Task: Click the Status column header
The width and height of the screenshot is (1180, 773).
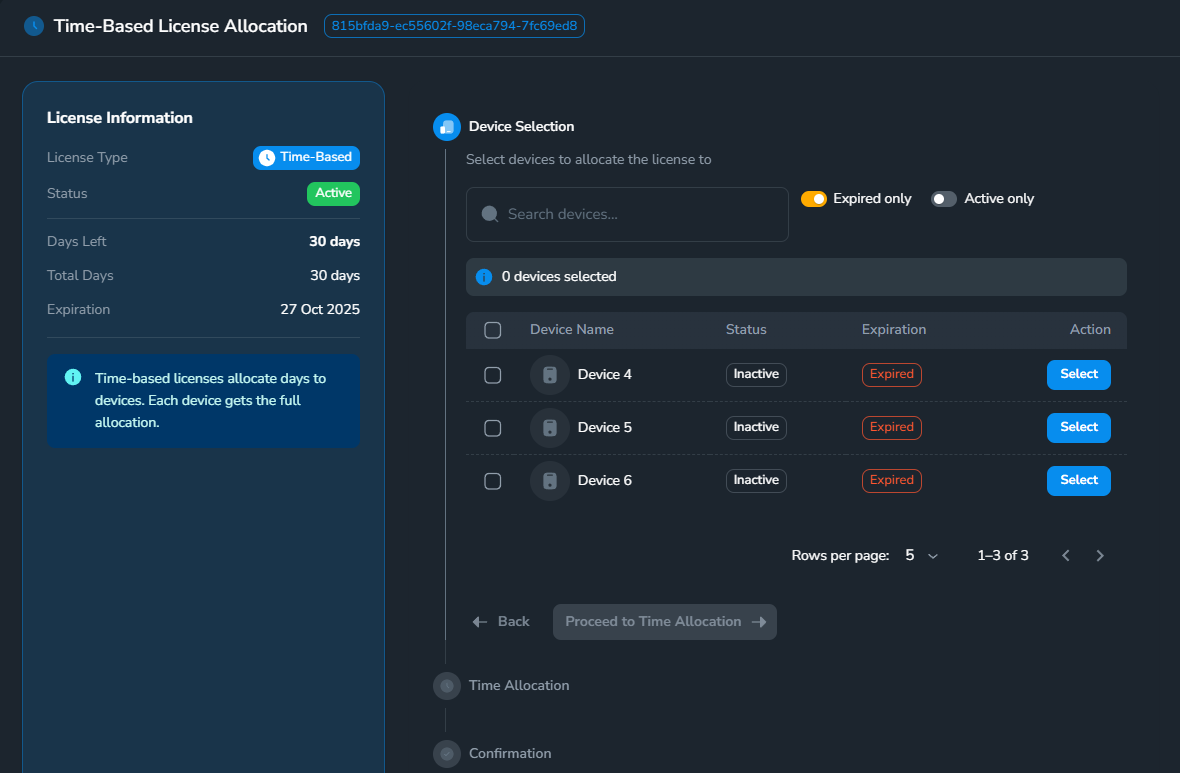Action: 746,330
